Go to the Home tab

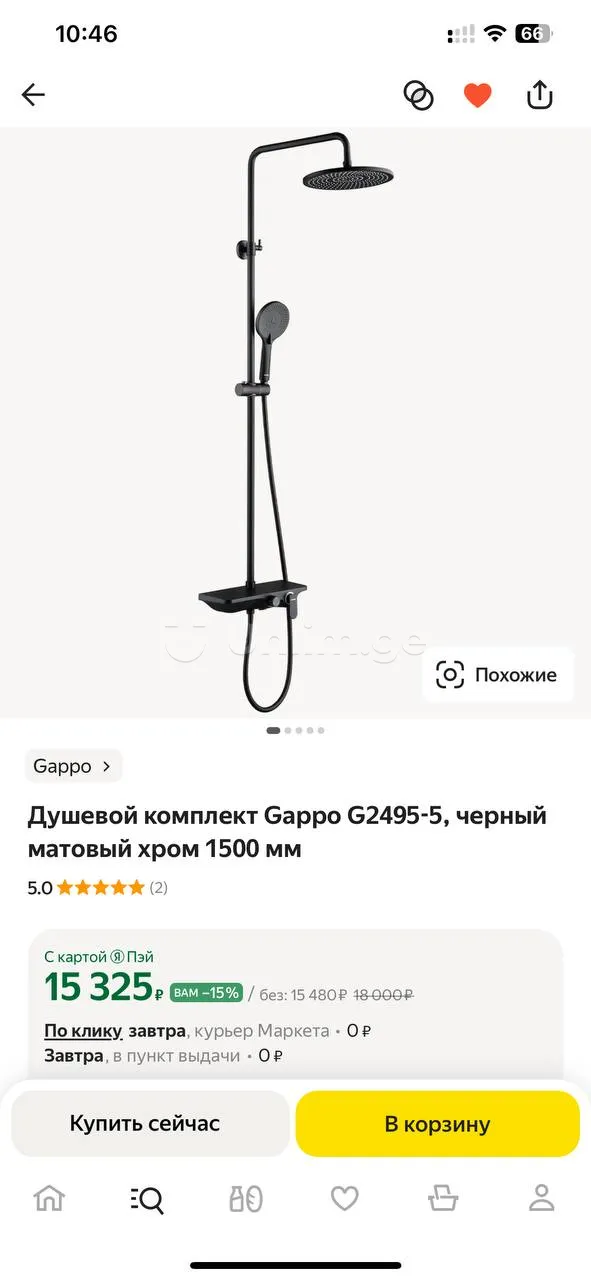point(49,1197)
